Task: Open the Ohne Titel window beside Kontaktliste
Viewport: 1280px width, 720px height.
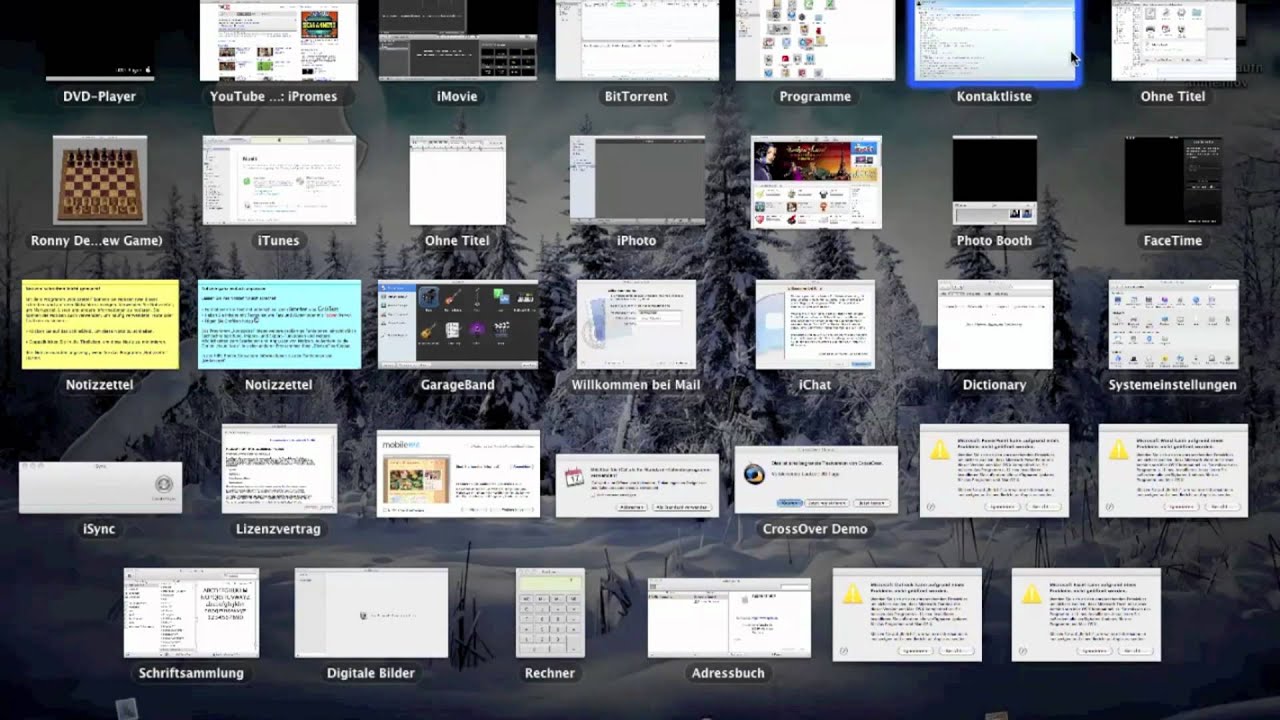Action: (1173, 40)
